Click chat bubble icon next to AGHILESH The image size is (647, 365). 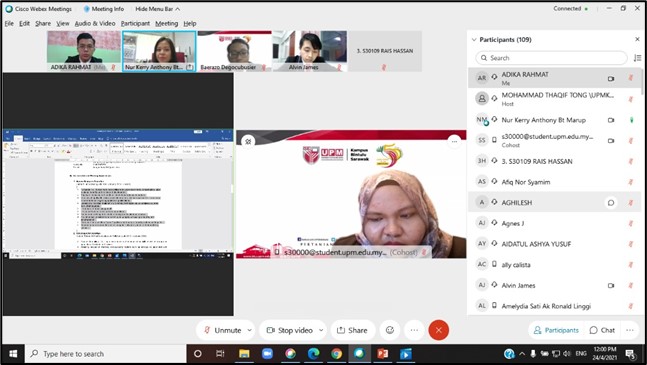(611, 203)
